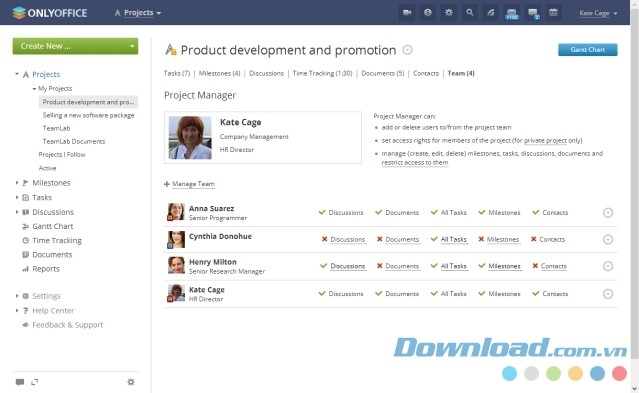The image size is (639, 393).
Task: Click the chat icon at sidebar bottom
Action: (20, 382)
